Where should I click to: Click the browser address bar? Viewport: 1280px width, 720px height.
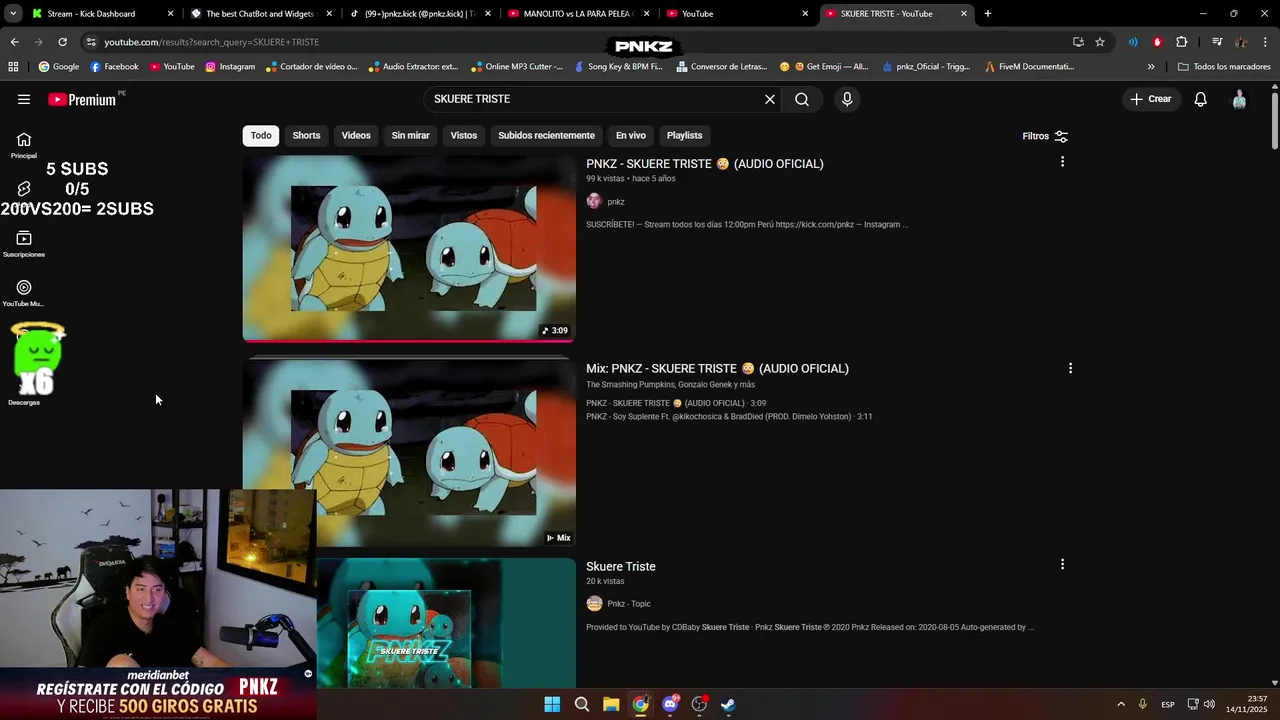pos(570,42)
